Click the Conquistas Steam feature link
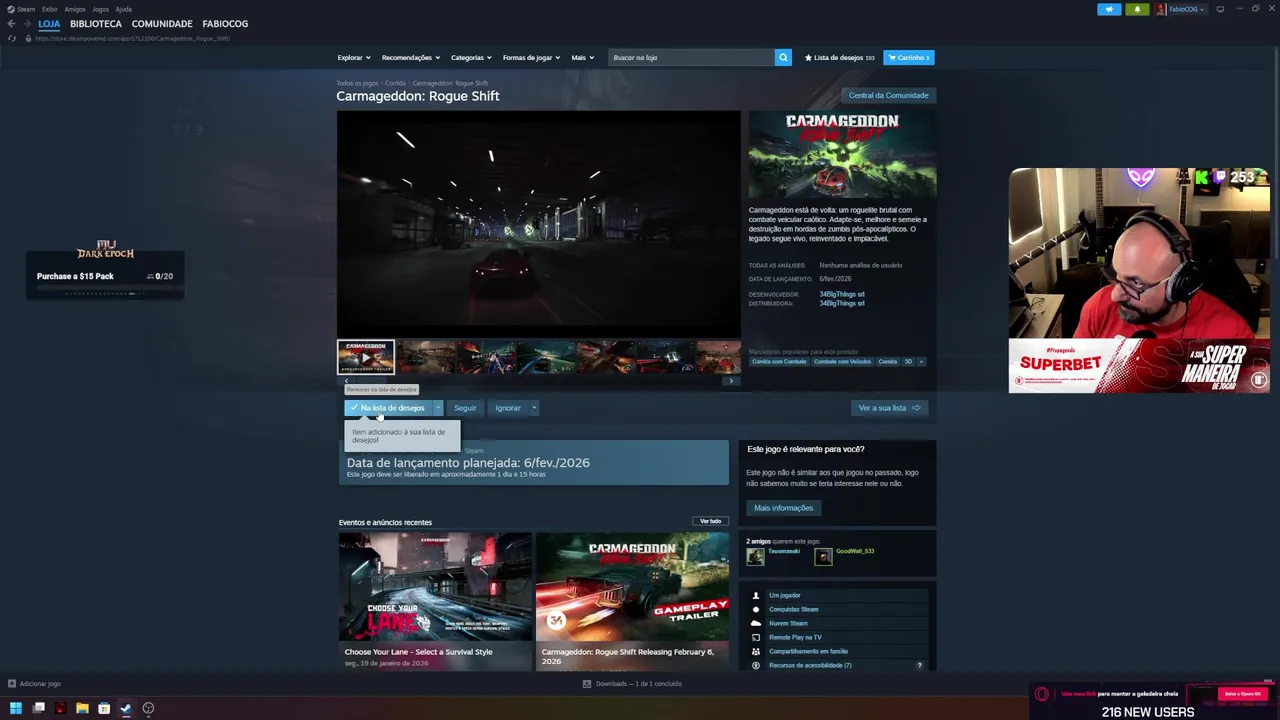1280x720 pixels. (793, 609)
